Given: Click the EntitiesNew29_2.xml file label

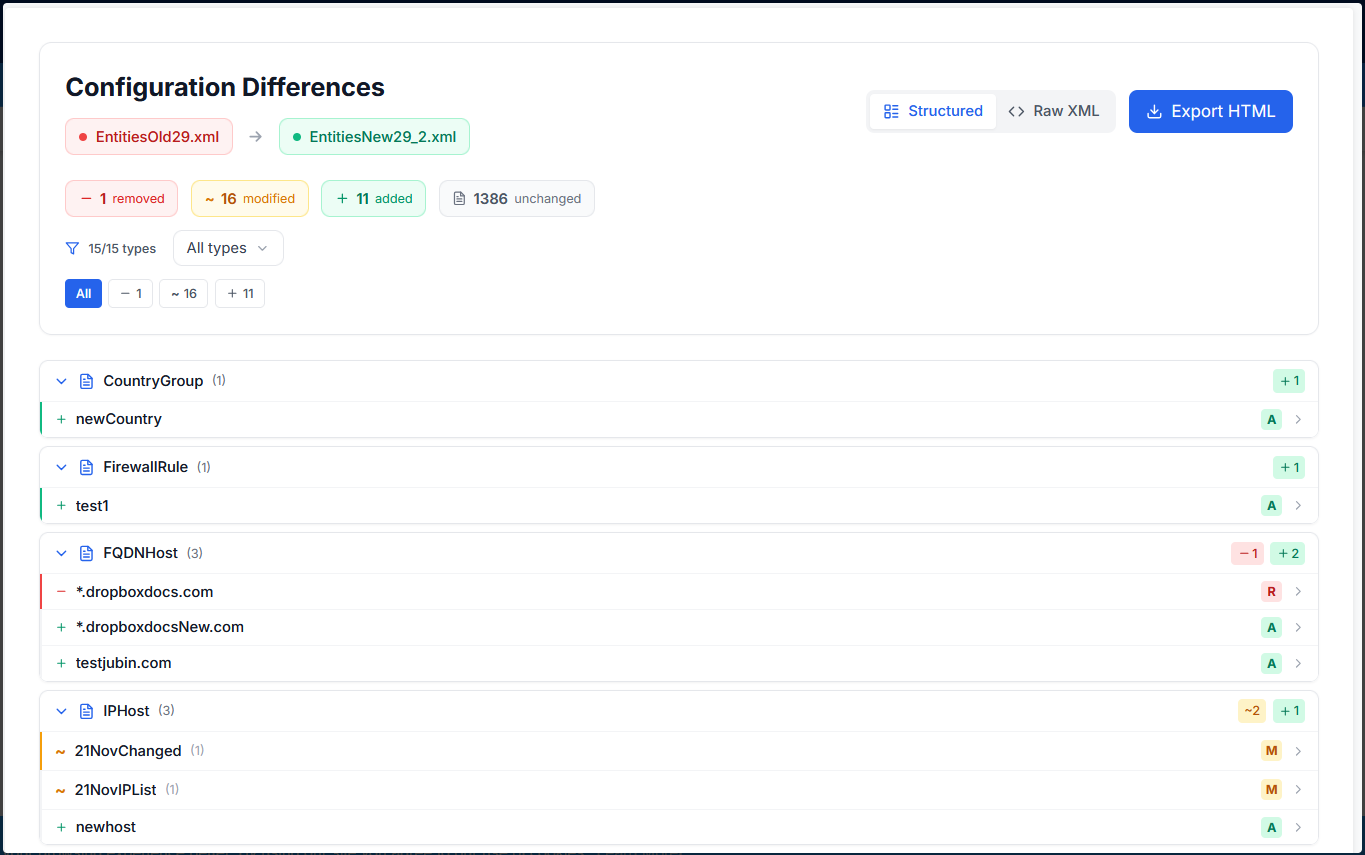Looking at the screenshot, I should 374,137.
